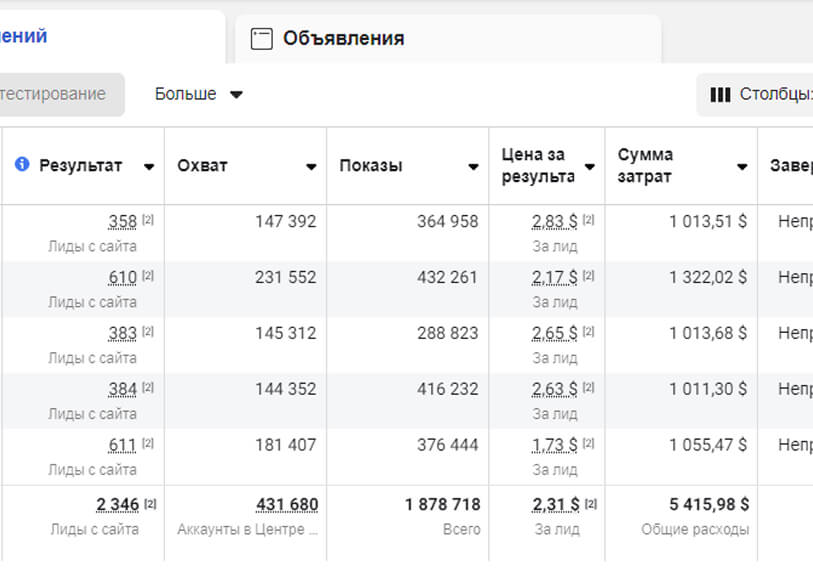813x575 pixels.
Task: Click the тестирование button
Action: [55, 94]
